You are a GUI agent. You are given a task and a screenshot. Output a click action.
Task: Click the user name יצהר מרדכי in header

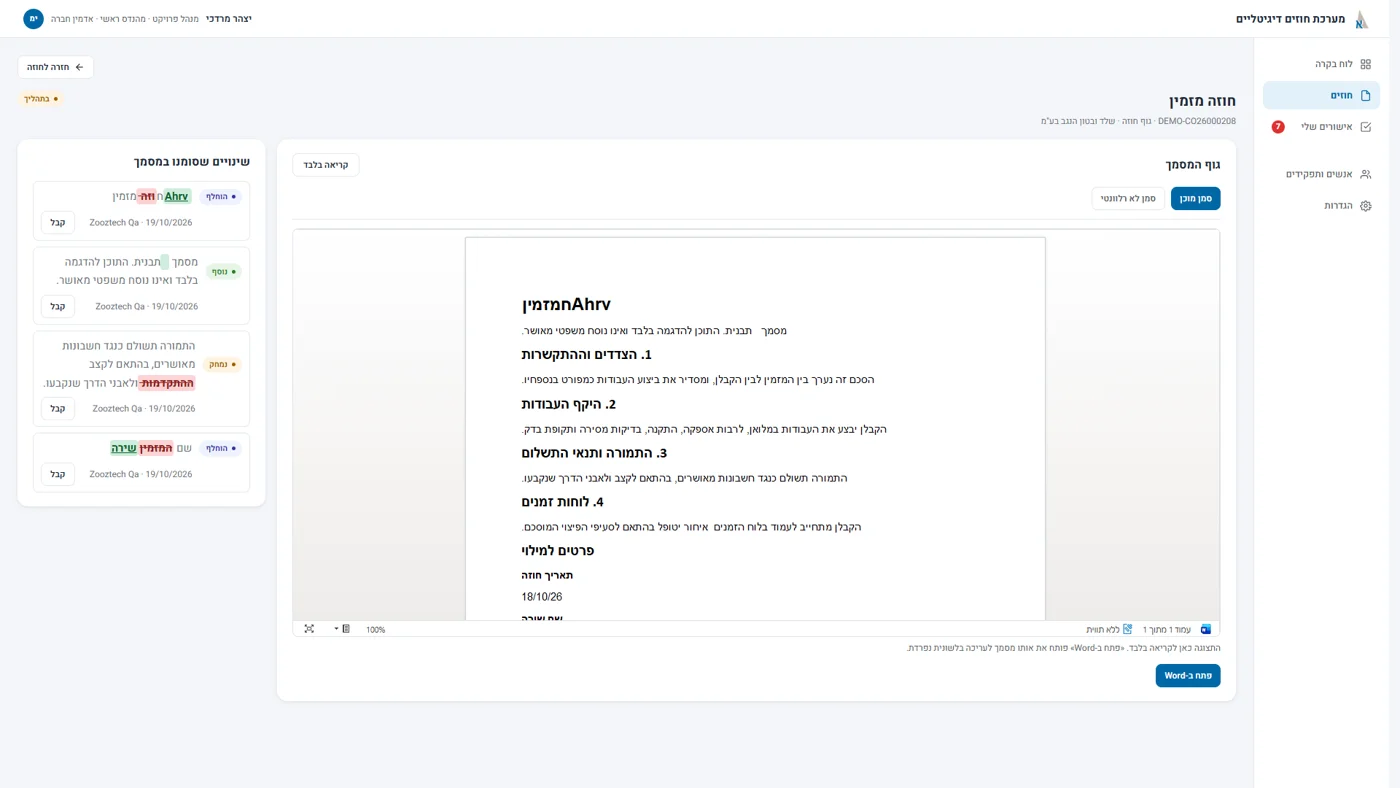229,19
